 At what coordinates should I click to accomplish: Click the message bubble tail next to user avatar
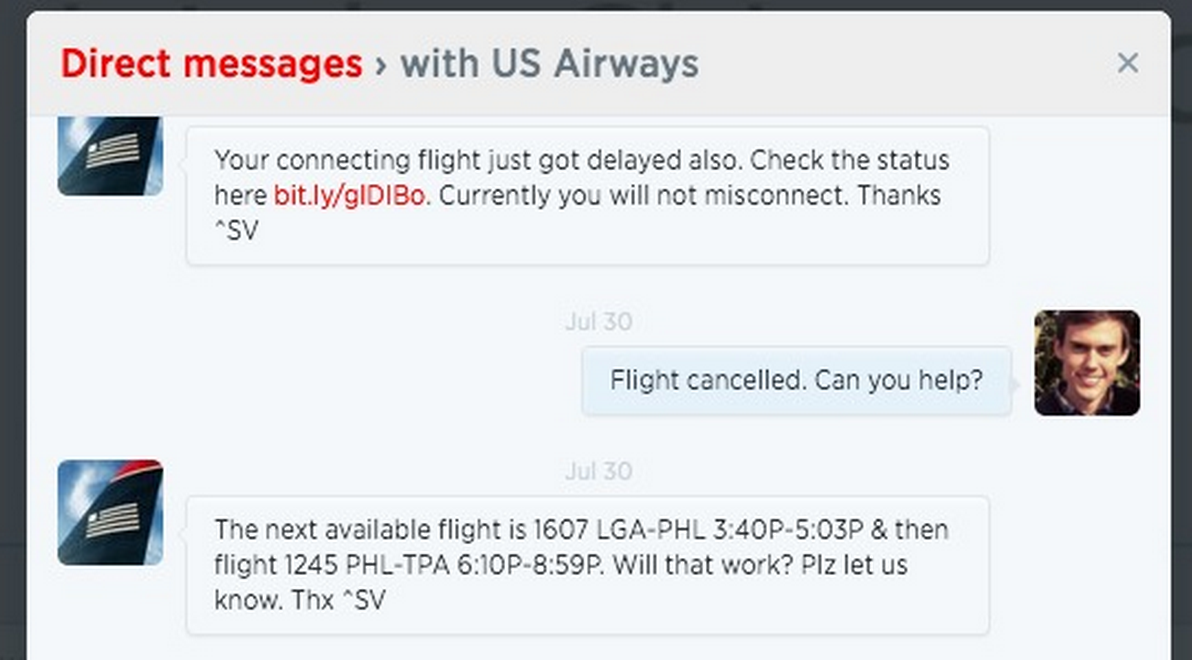click(1015, 382)
